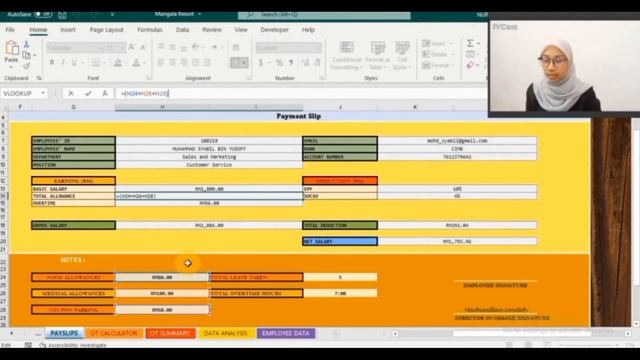
Task: Click the Increase Decimal icon
Action: coord(305,63)
